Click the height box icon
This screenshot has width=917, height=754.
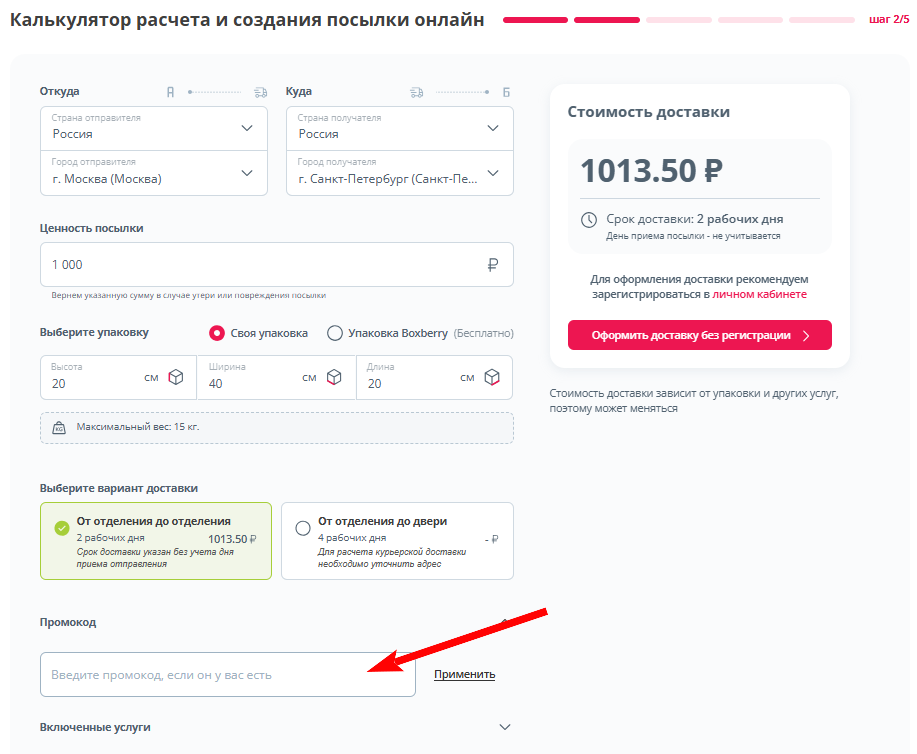pyautogui.click(x=176, y=377)
